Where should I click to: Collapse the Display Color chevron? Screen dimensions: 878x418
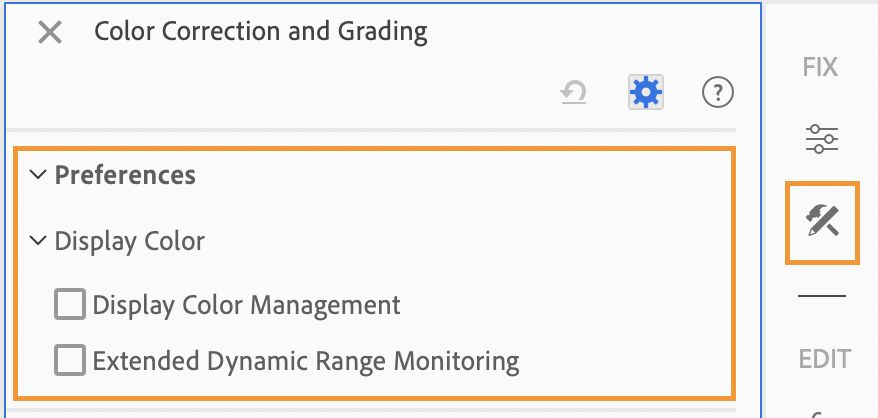coord(38,241)
